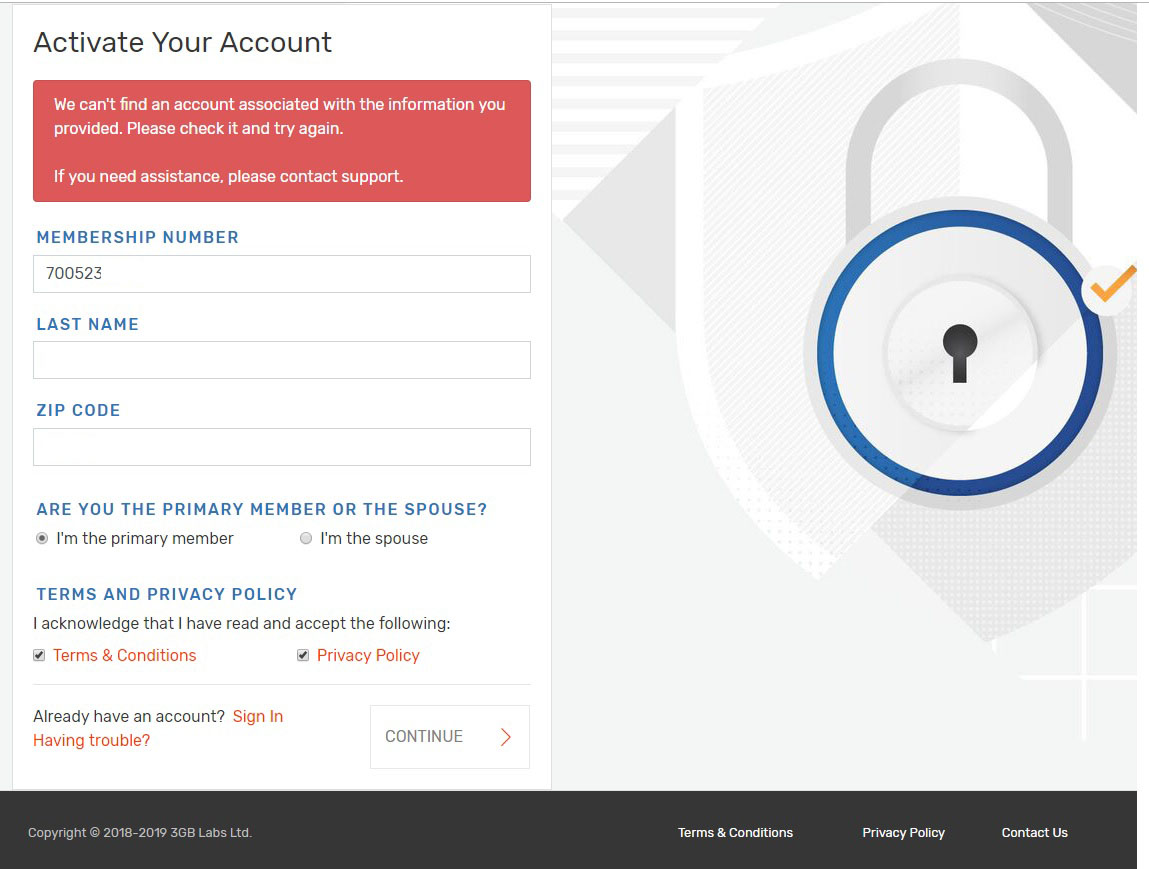This screenshot has height=869, width=1149.
Task: Click the red account-not-found error alert
Action: point(281,140)
